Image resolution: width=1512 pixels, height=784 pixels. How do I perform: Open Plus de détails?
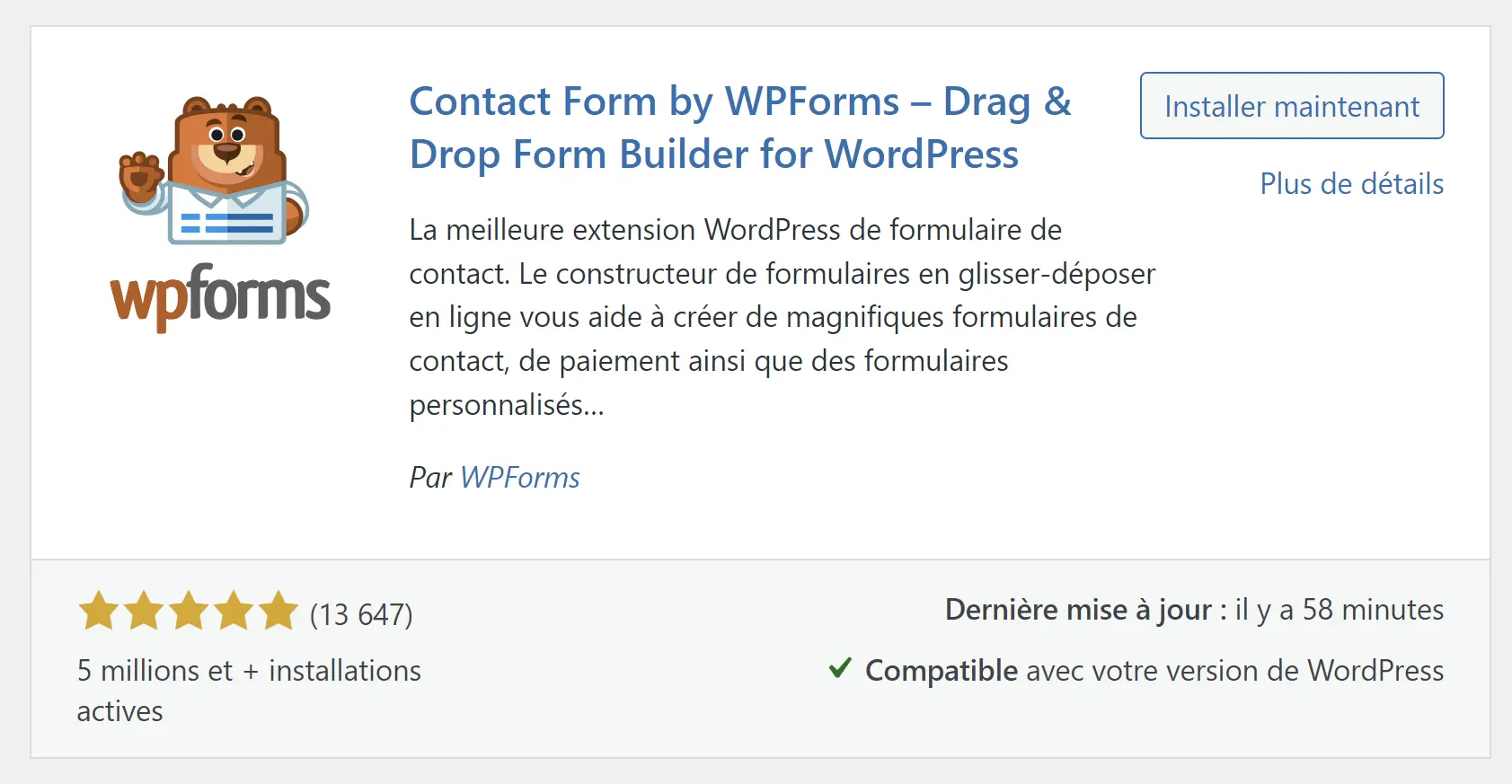[x=1351, y=184]
